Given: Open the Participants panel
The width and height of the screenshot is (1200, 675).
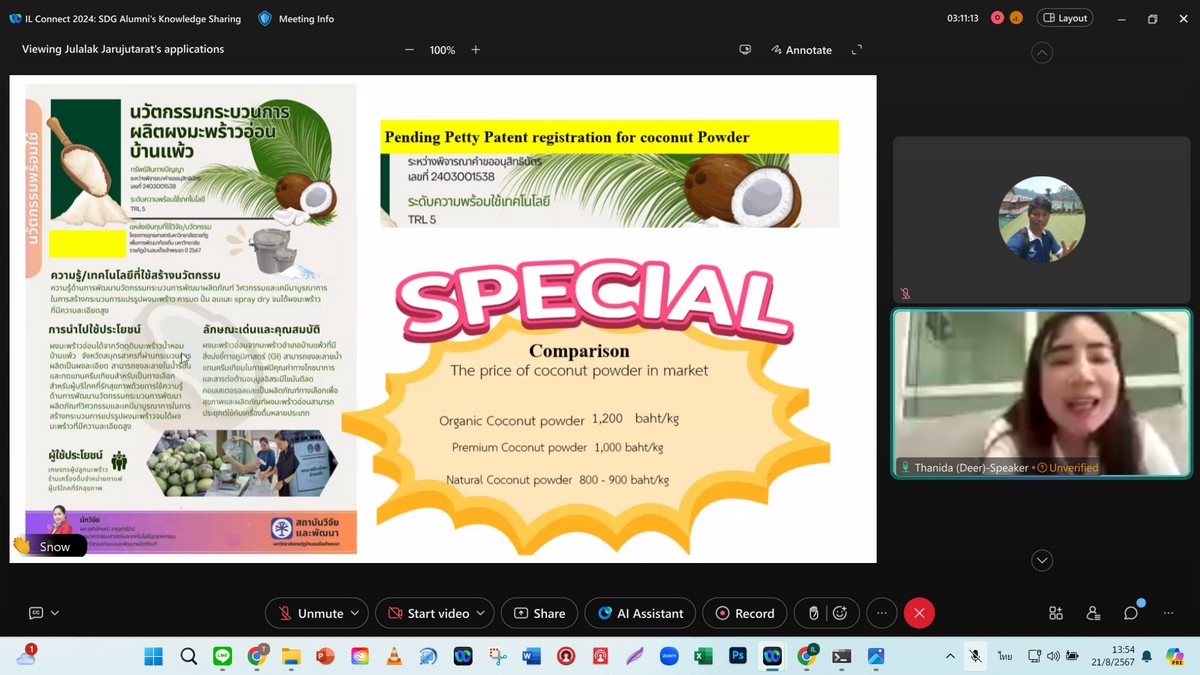Looking at the screenshot, I should (1093, 613).
